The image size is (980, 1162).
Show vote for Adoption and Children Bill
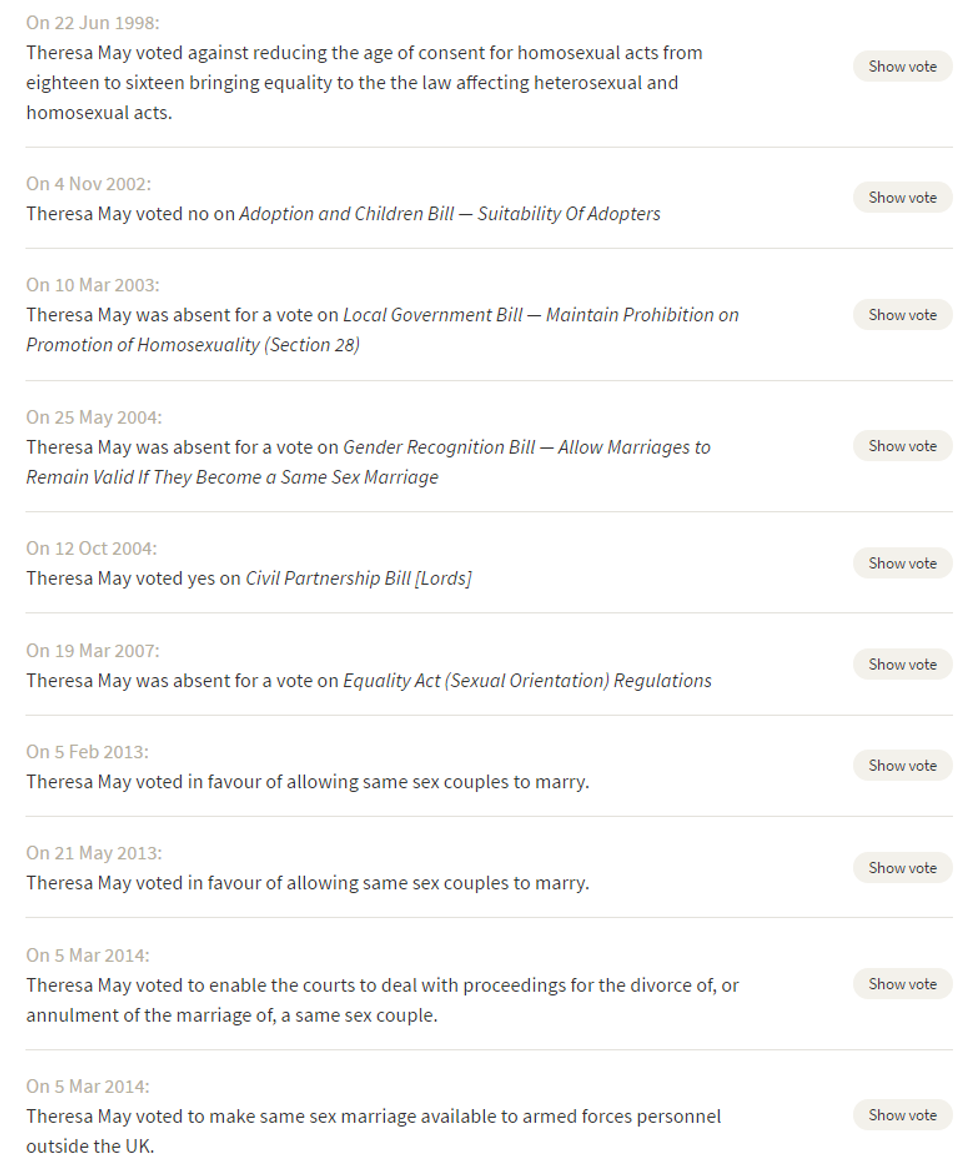902,198
